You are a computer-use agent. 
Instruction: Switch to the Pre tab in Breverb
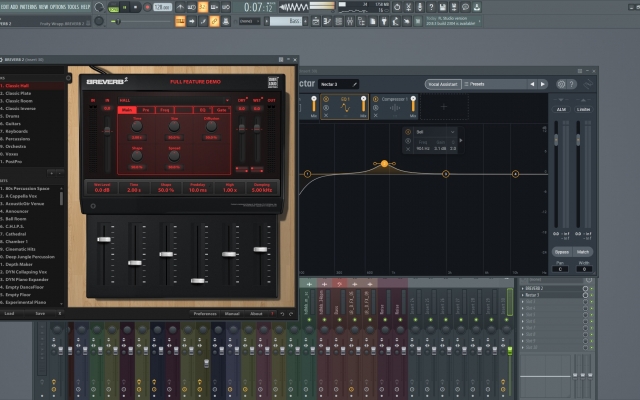click(x=146, y=110)
